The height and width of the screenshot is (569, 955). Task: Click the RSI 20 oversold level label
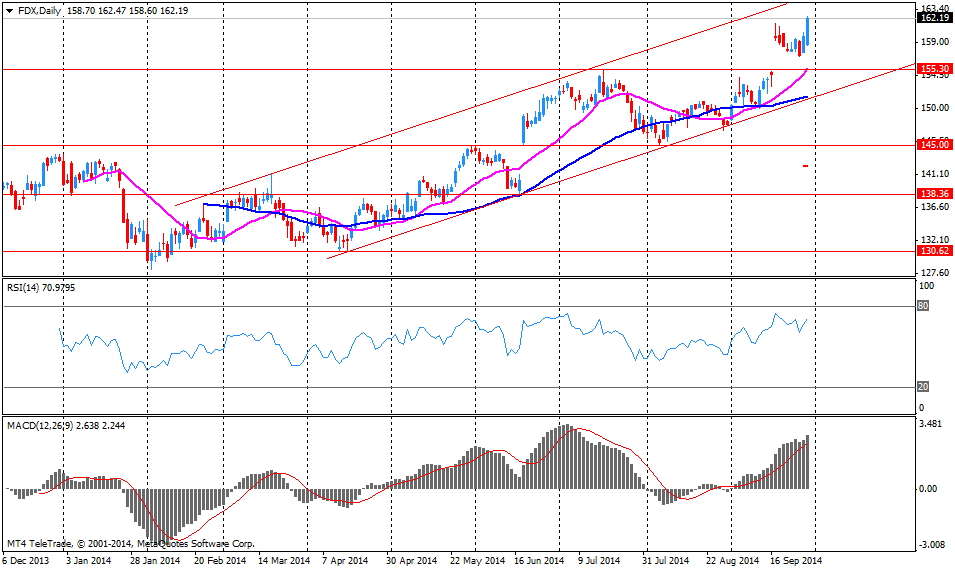tap(923, 387)
